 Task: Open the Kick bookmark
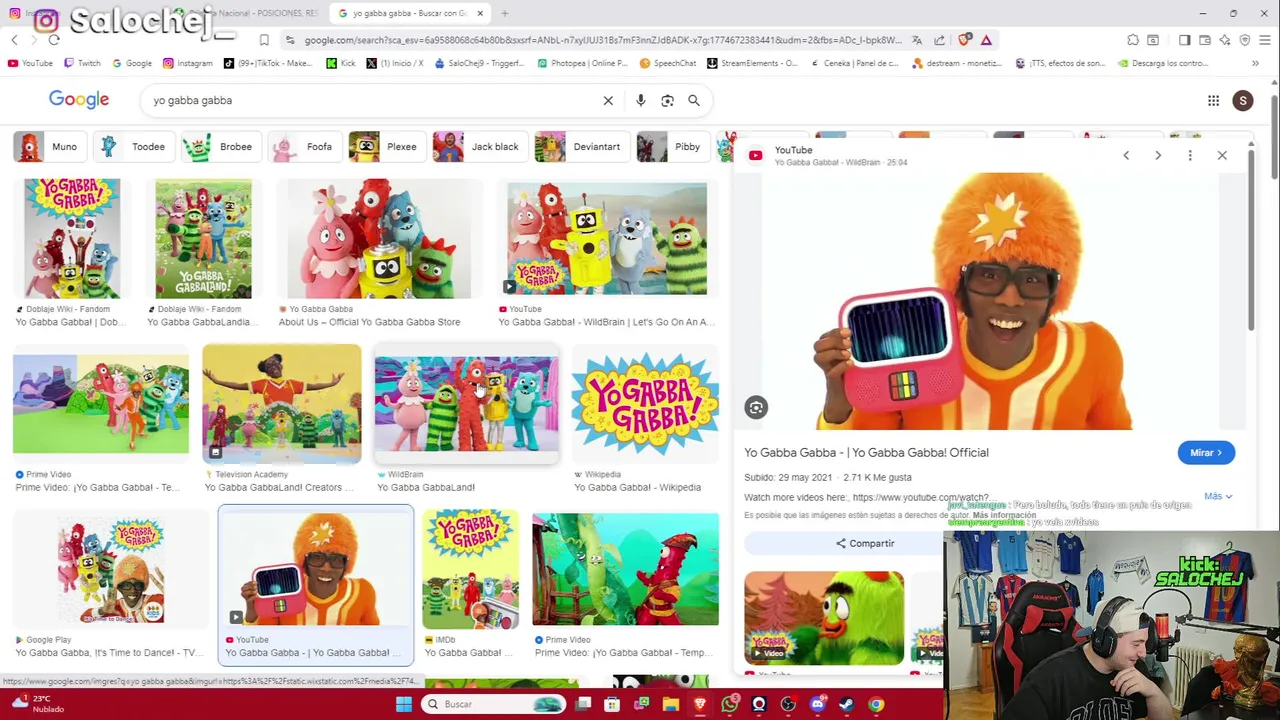tap(341, 63)
